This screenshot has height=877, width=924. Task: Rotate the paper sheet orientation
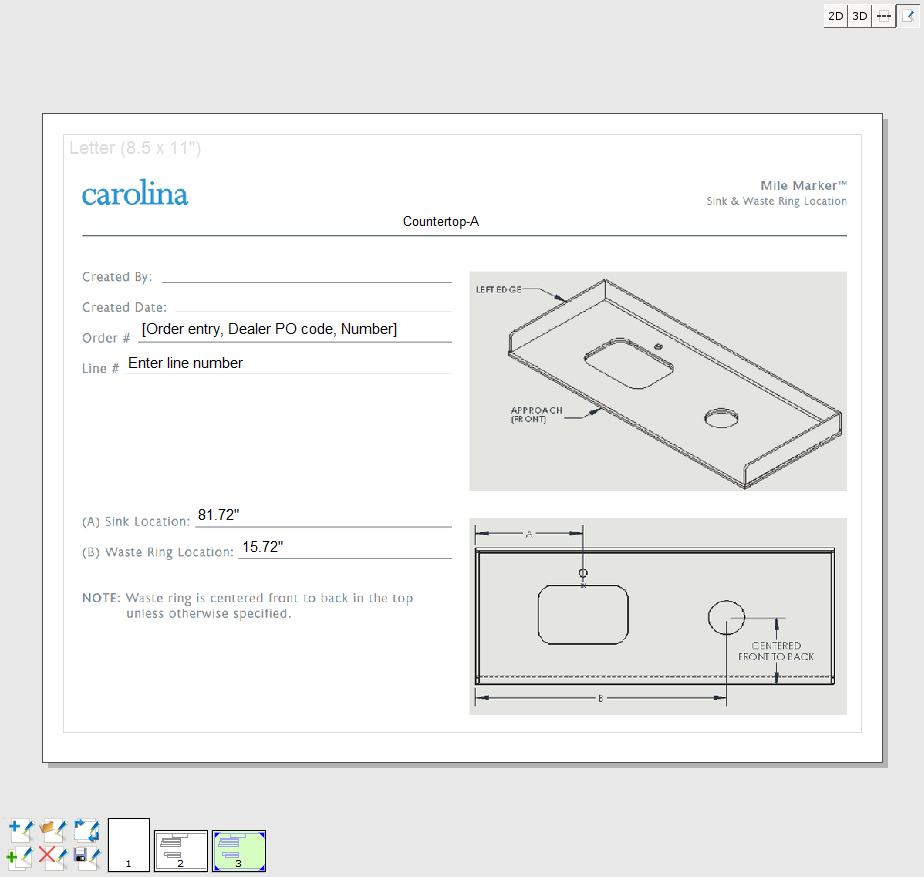click(x=87, y=830)
